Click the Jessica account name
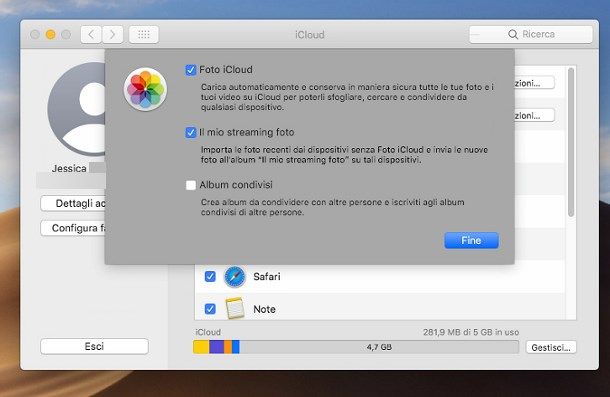610x397 pixels. click(x=69, y=169)
